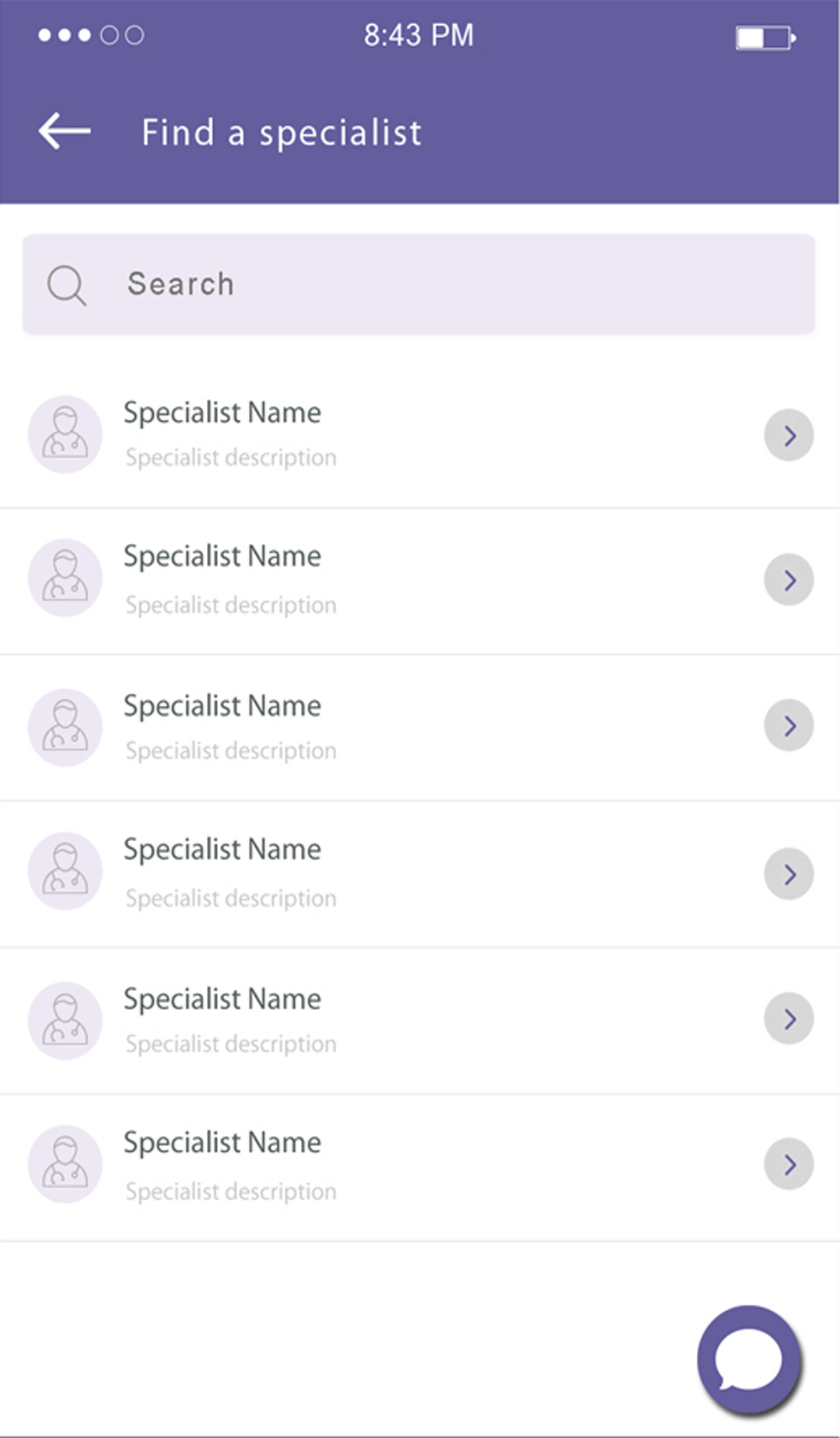Tap the third specialist's doctor avatar
Image resolution: width=840 pixels, height=1438 pixels.
tap(65, 727)
